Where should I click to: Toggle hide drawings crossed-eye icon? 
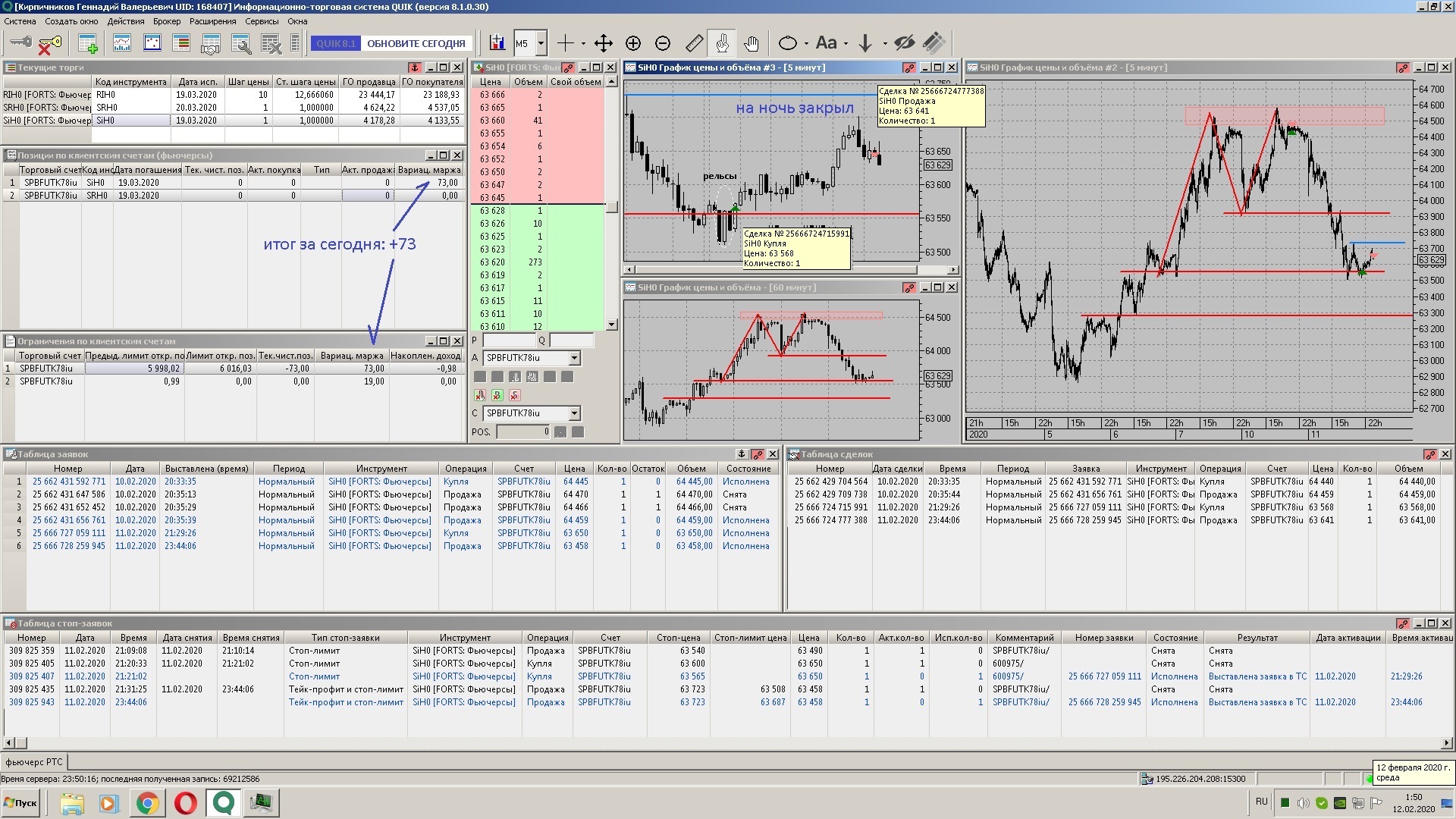[904, 43]
